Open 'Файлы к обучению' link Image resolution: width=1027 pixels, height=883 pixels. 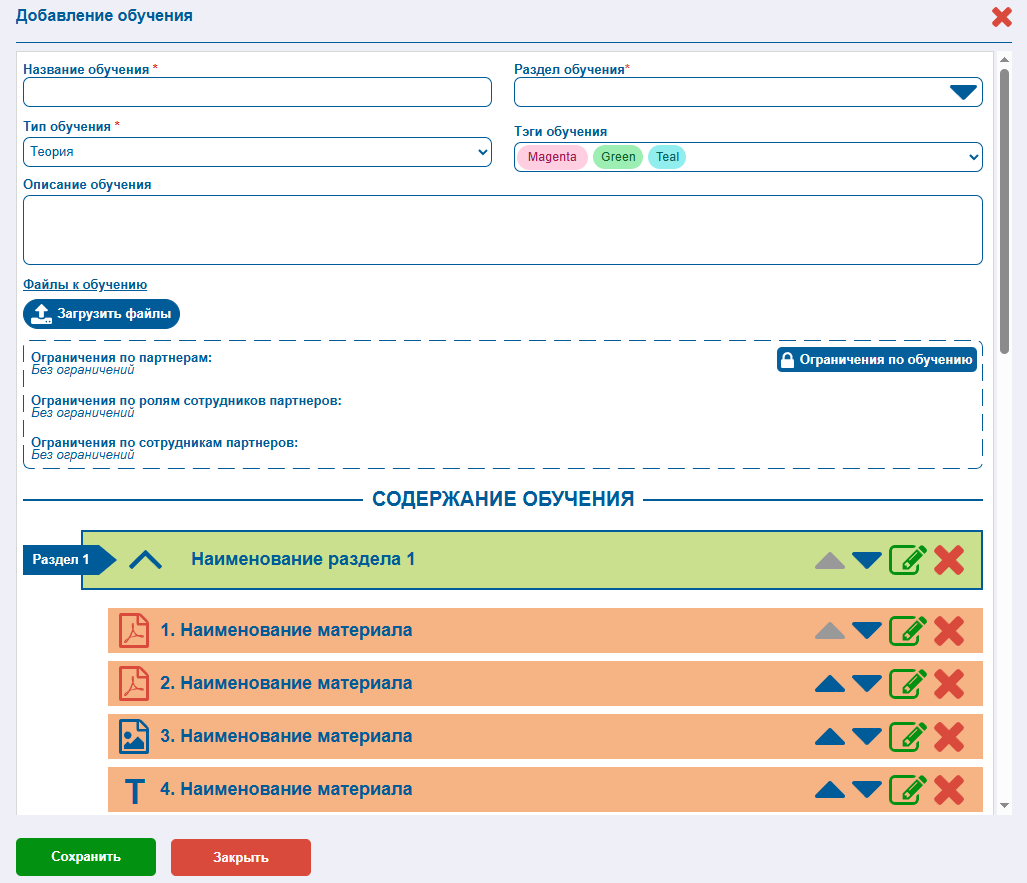(x=85, y=285)
